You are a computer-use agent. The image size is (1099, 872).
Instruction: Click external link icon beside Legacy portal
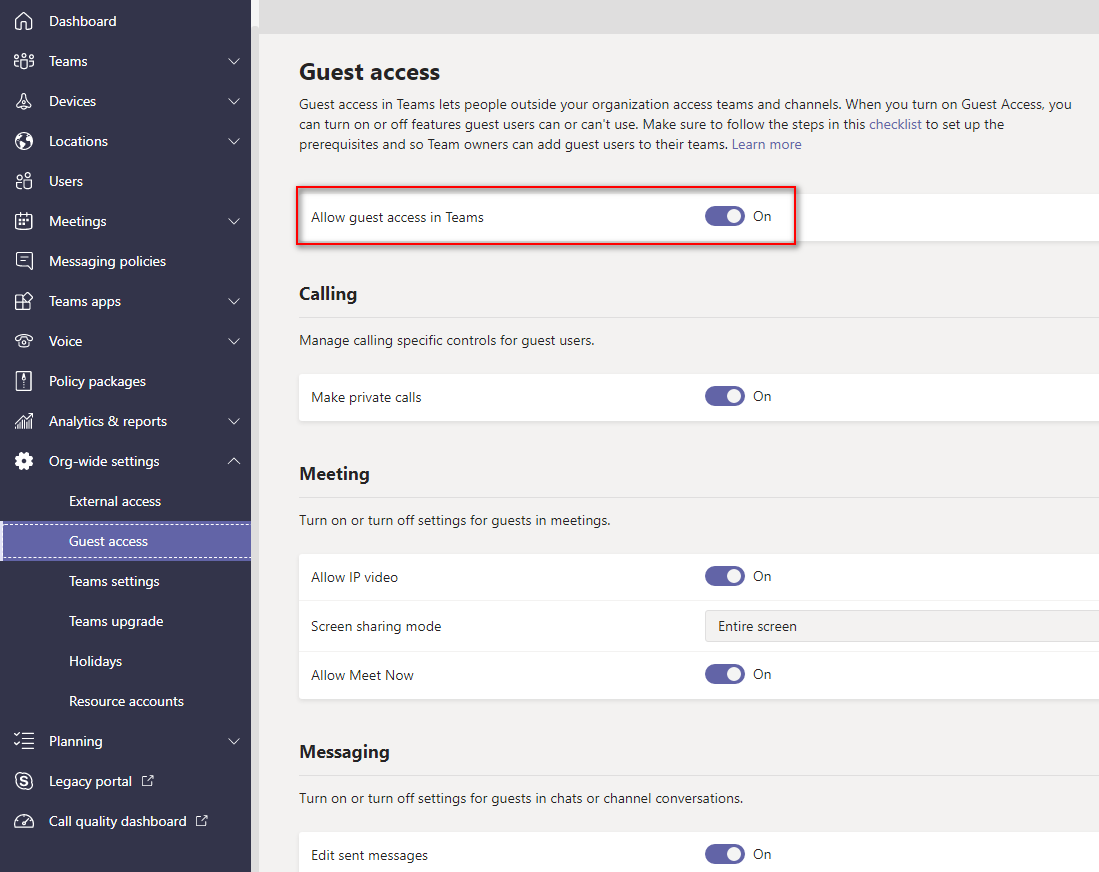point(147,780)
